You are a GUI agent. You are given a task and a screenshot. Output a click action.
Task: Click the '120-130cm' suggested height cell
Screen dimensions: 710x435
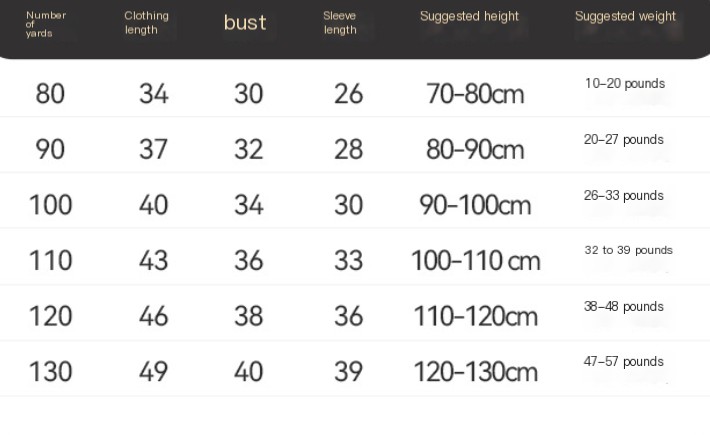(475, 372)
